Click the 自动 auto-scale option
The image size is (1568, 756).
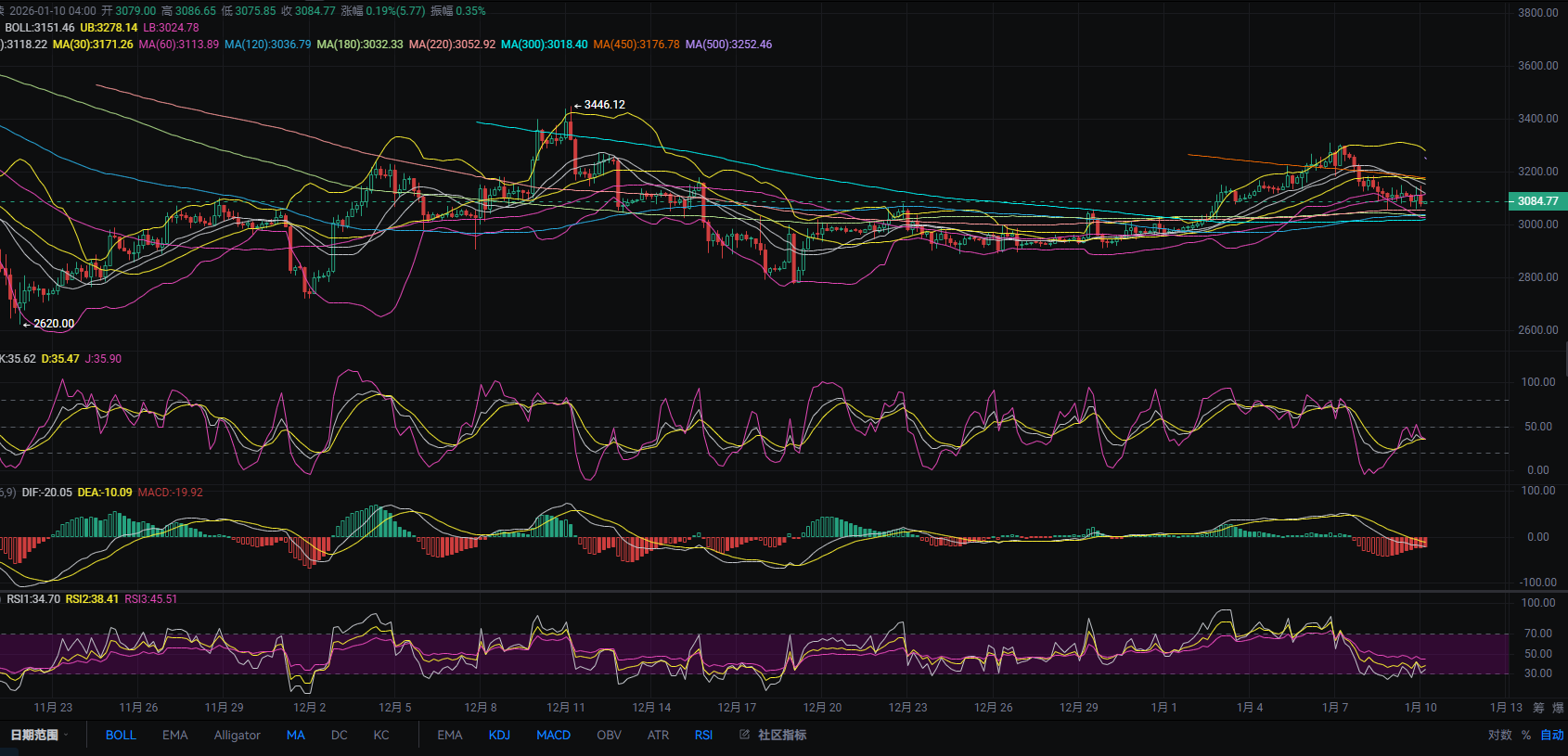[x=1551, y=735]
